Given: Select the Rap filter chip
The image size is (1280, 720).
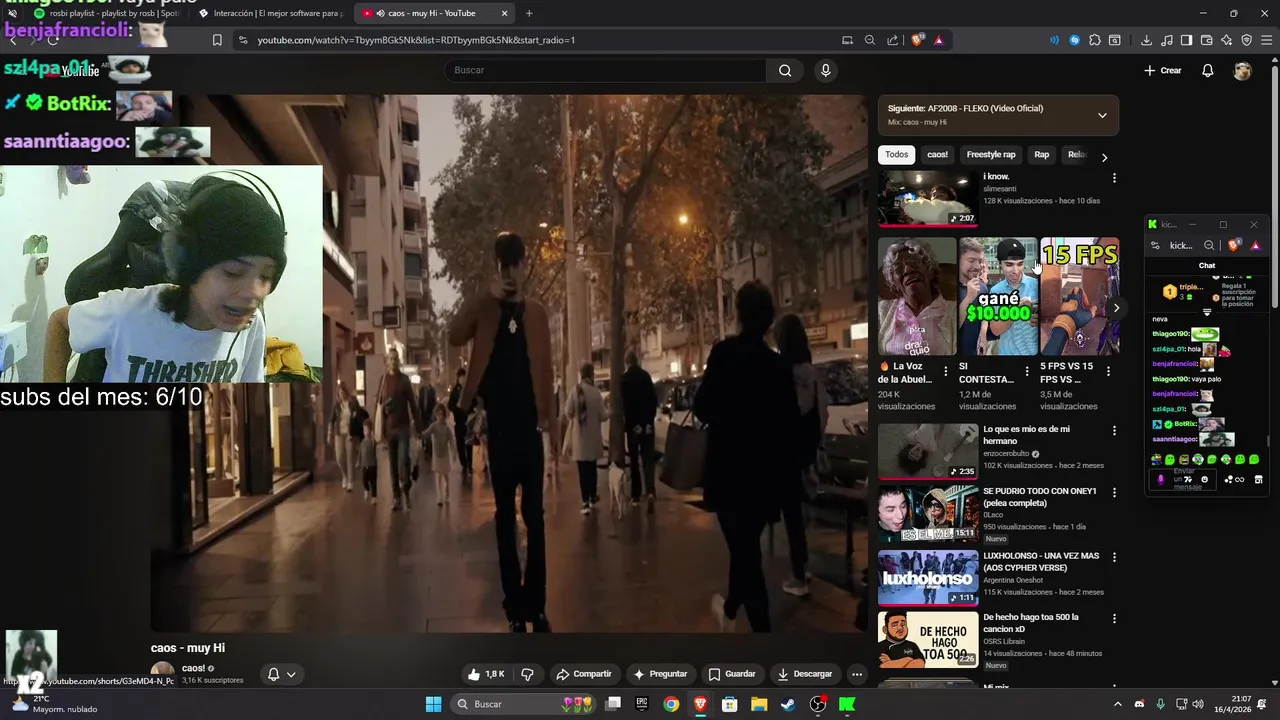Looking at the screenshot, I should point(1042,155).
